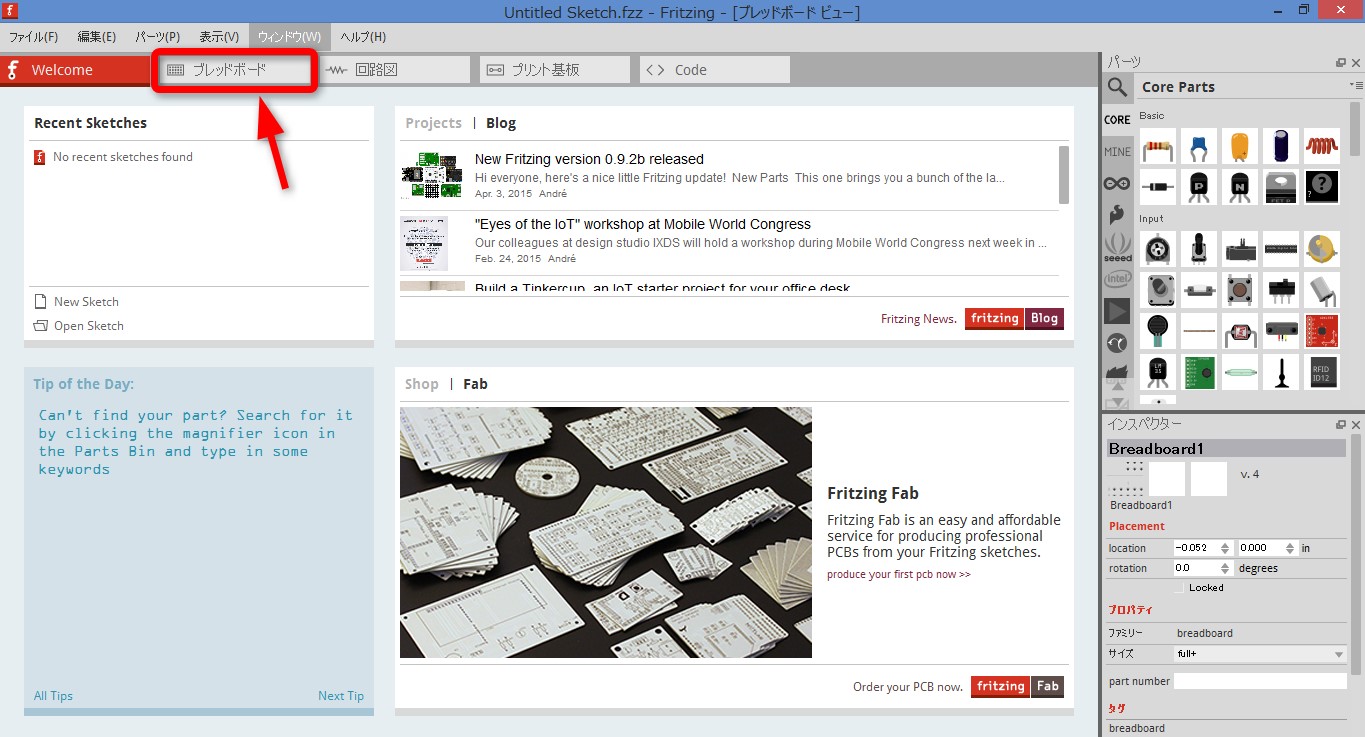
Task: Show the MINE parts bin tab
Action: point(1117,152)
